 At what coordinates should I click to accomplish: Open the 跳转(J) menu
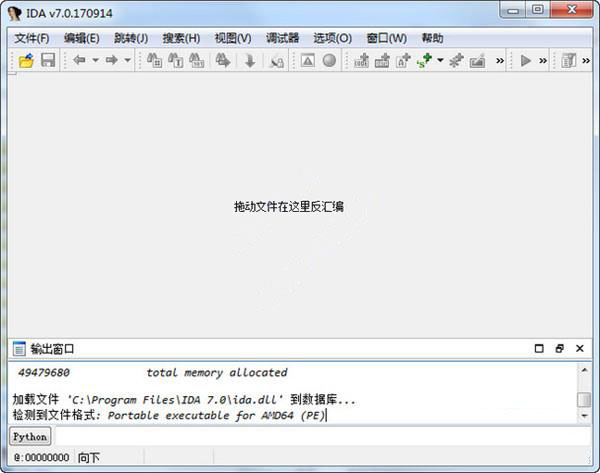(131, 38)
